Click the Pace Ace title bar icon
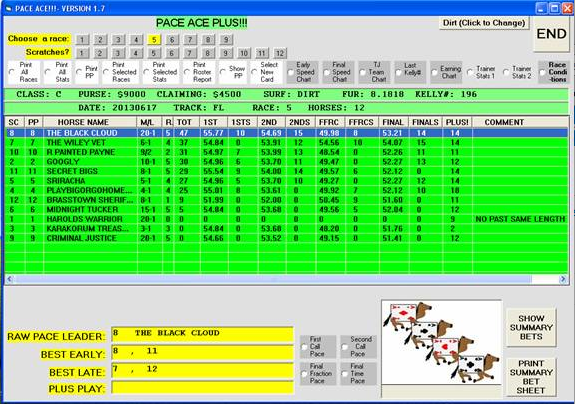This screenshot has width=575, height=404. click(9, 8)
